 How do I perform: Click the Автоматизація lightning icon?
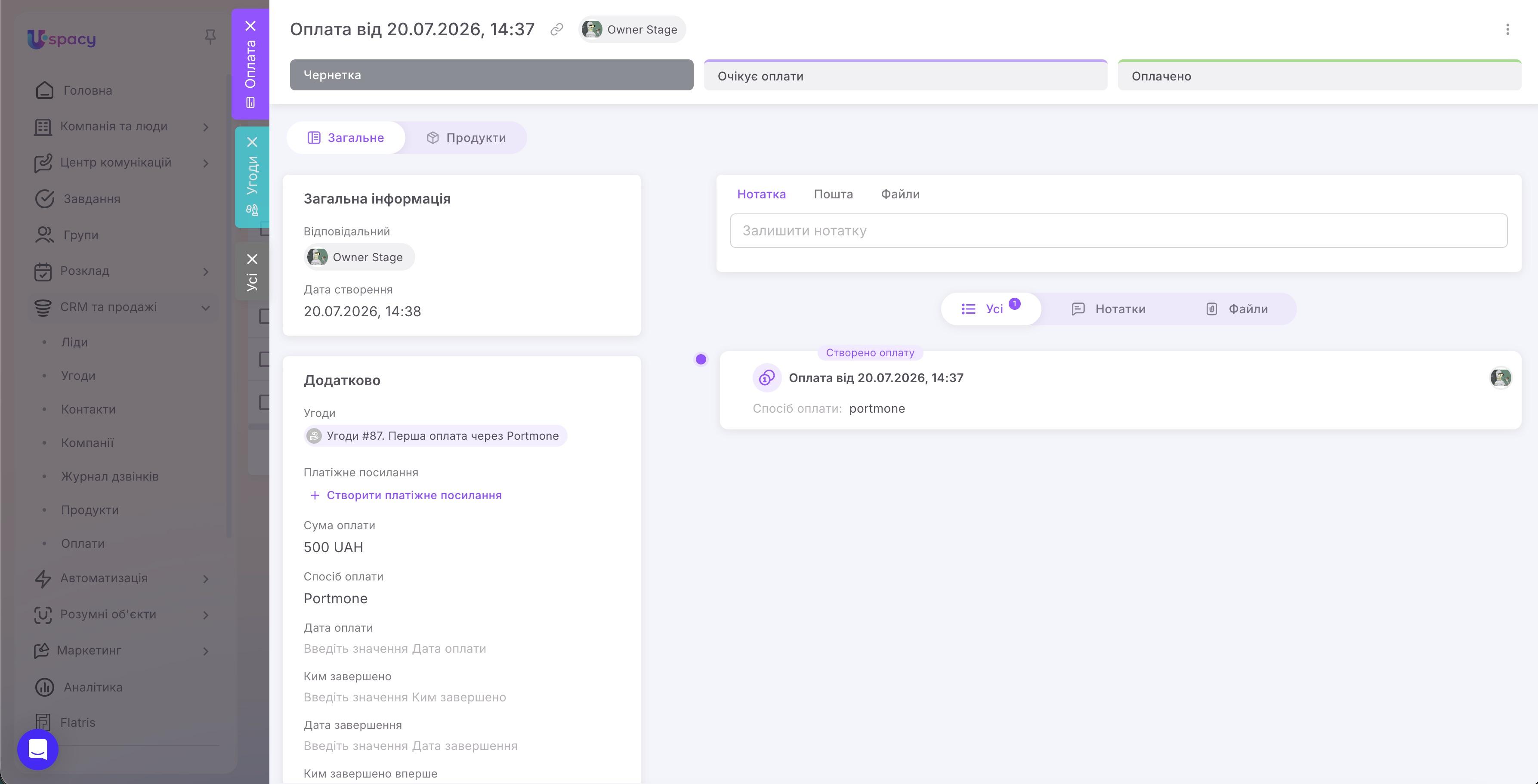tap(43, 579)
